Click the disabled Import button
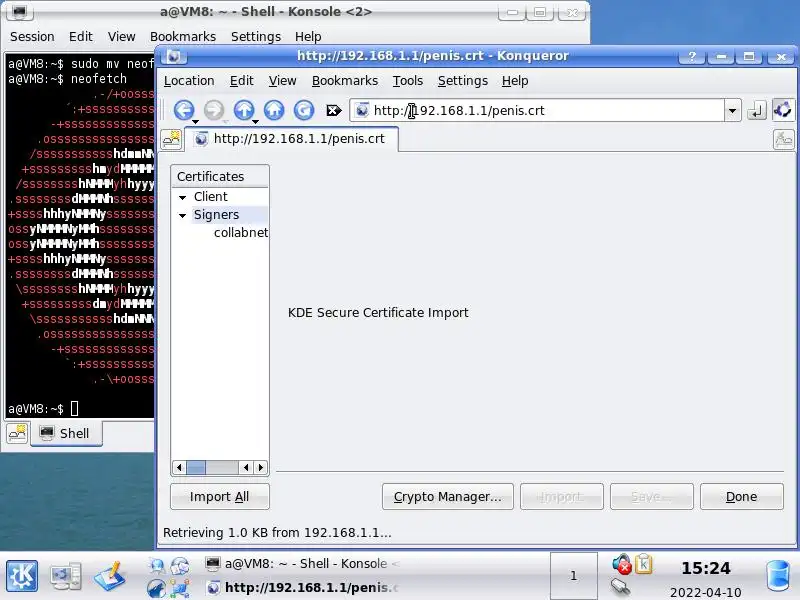Viewport: 800px width, 600px height. (x=561, y=496)
